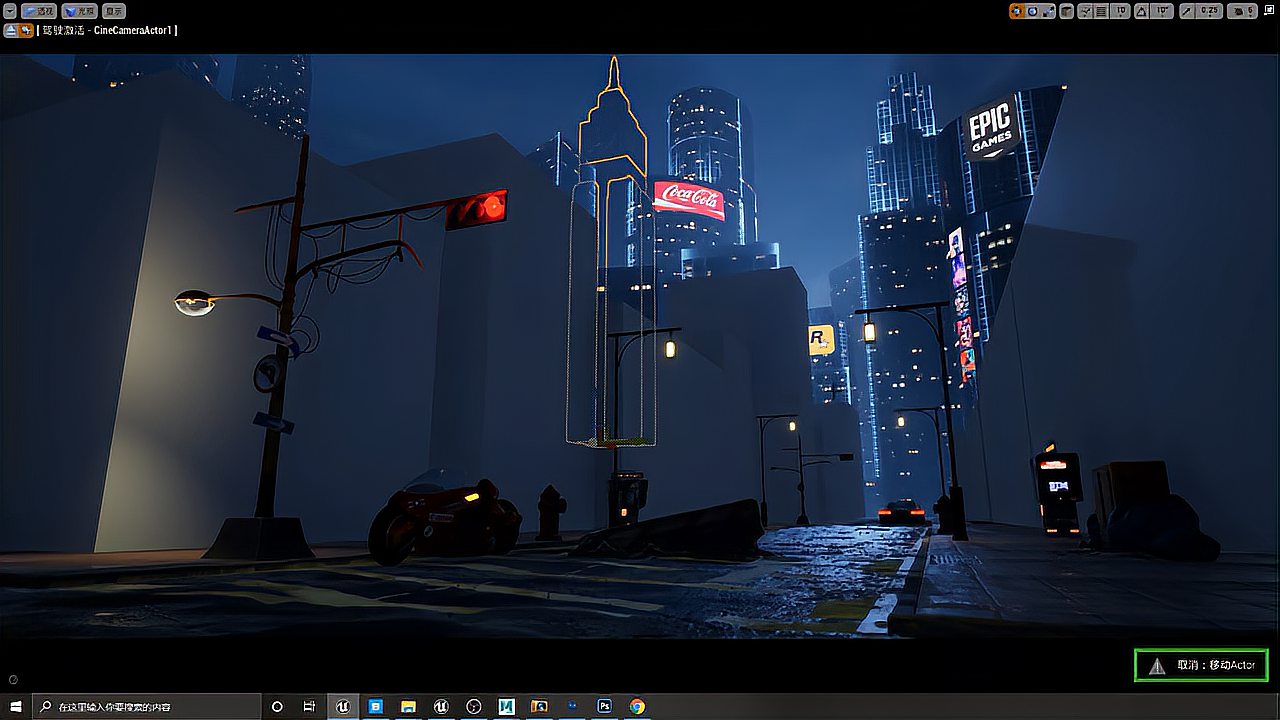
Task: Open the 显示 show flags menu
Action: [113, 11]
